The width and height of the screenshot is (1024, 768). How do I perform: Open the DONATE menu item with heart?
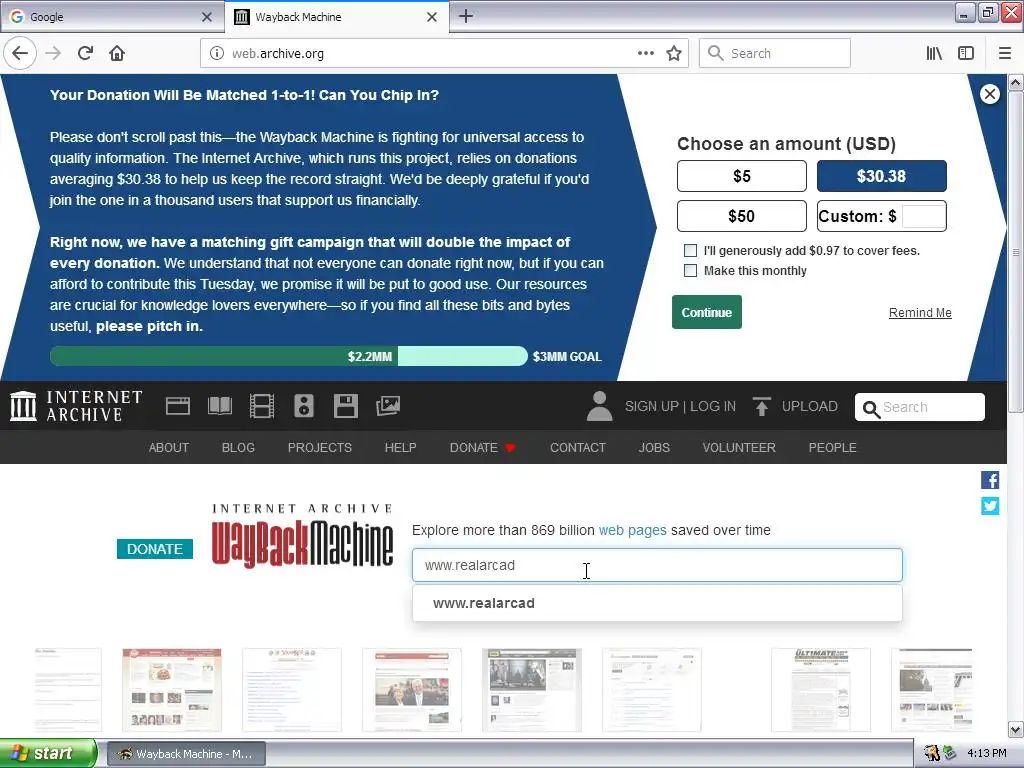click(x=483, y=447)
